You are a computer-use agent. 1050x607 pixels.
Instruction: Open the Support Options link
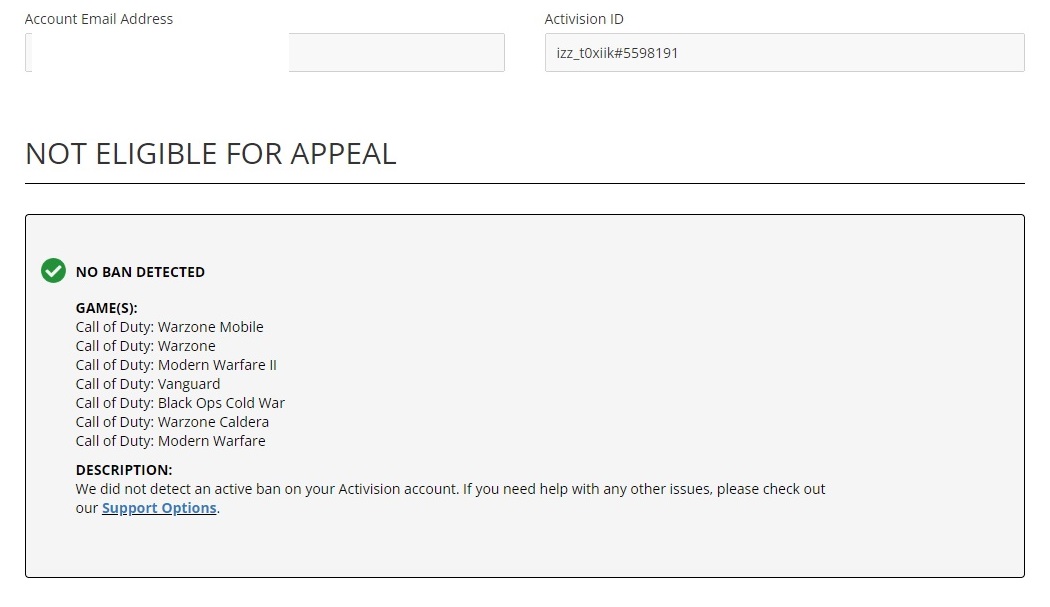159,508
